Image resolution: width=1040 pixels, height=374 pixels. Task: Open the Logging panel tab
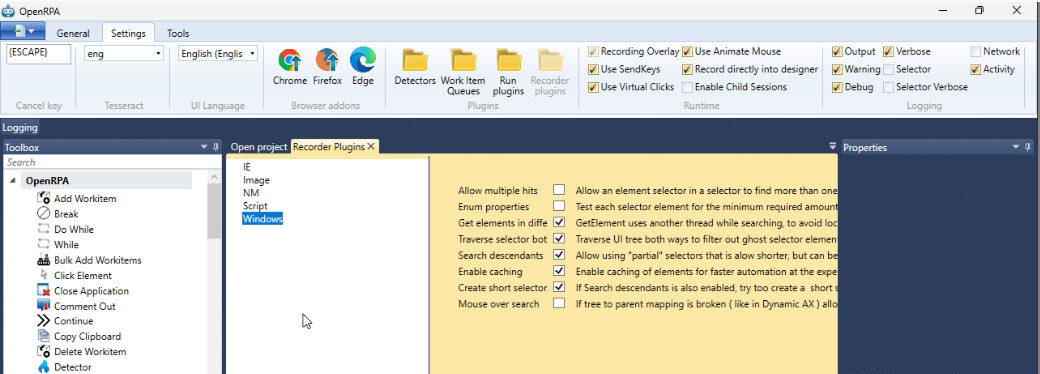(19, 128)
